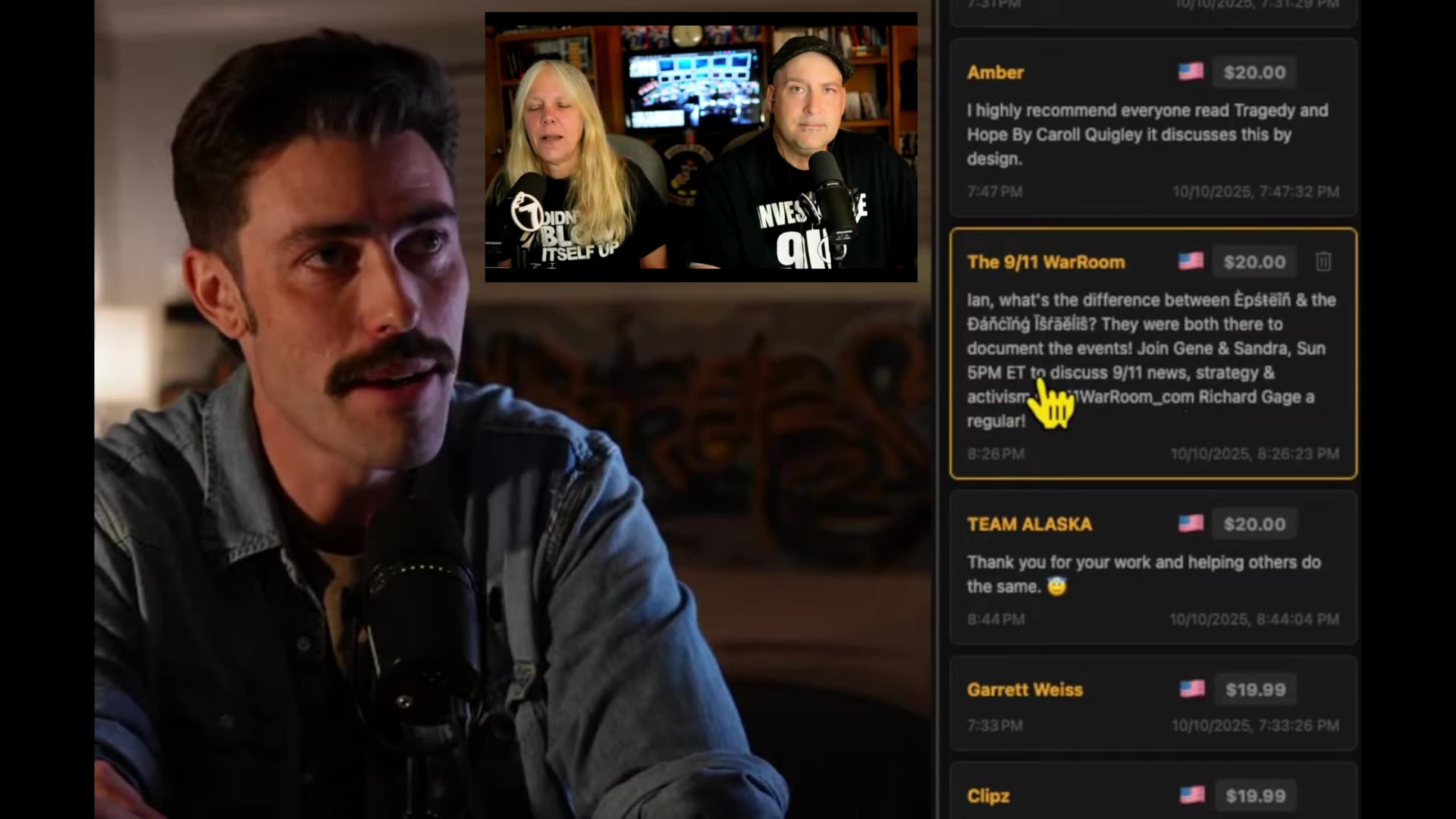
Task: Click the halo emoji in TEAM ALASKA message
Action: click(x=1056, y=587)
